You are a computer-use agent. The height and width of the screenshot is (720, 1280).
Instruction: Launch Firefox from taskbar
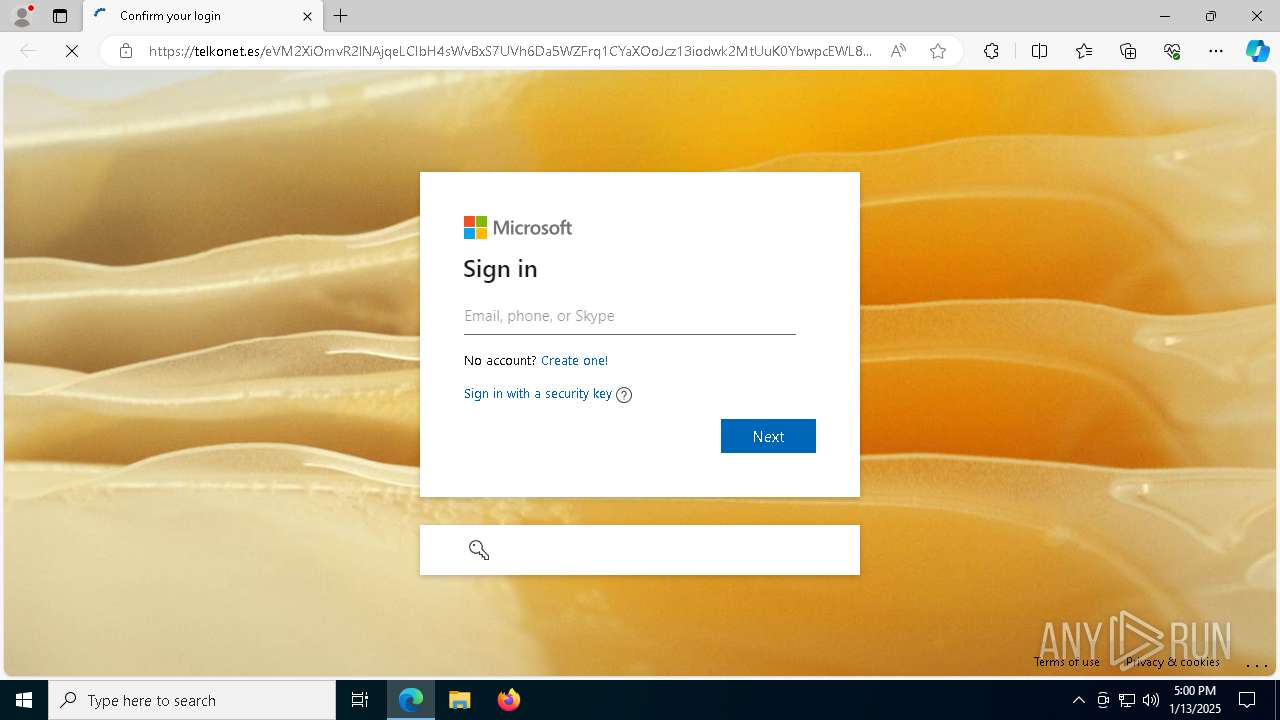[x=509, y=700]
